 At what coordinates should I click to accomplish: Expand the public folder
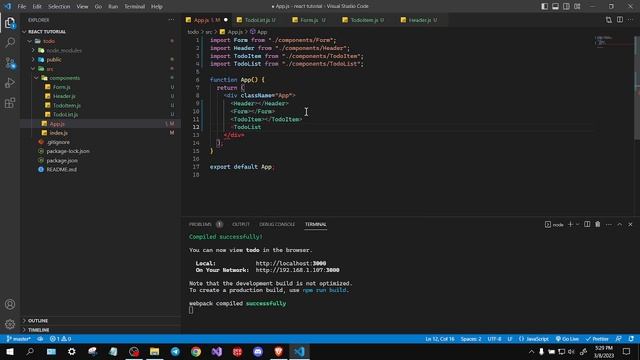[x=33, y=60]
